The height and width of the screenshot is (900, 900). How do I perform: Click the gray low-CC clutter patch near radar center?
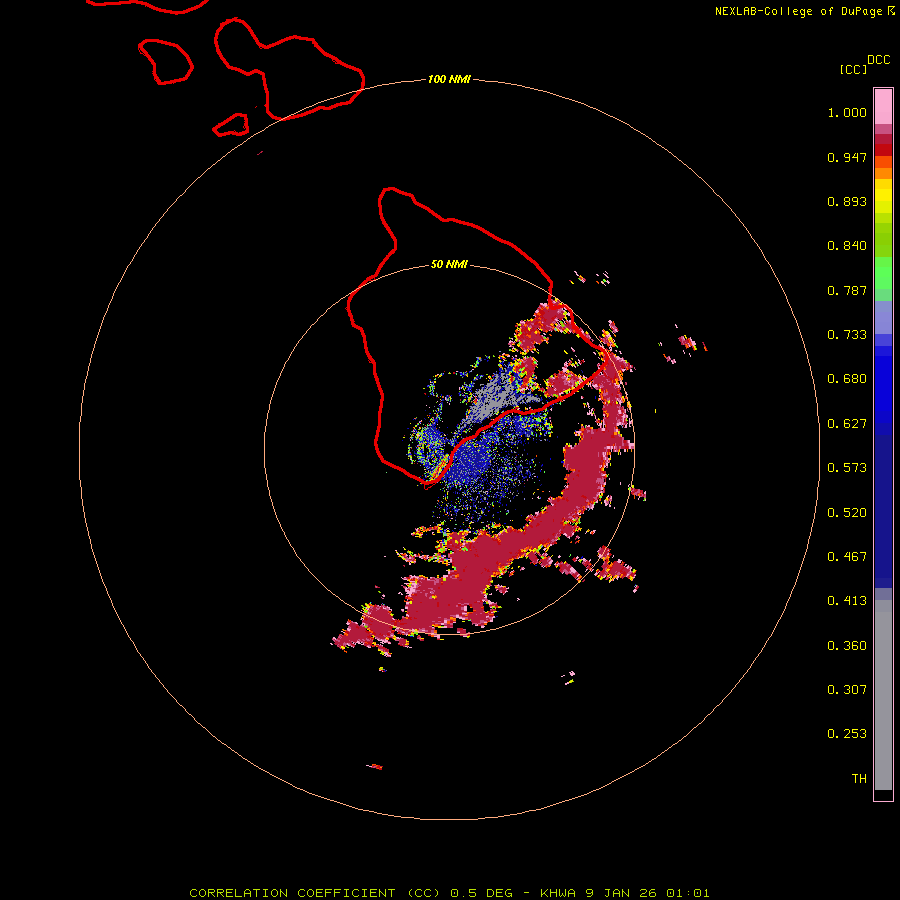[496, 397]
